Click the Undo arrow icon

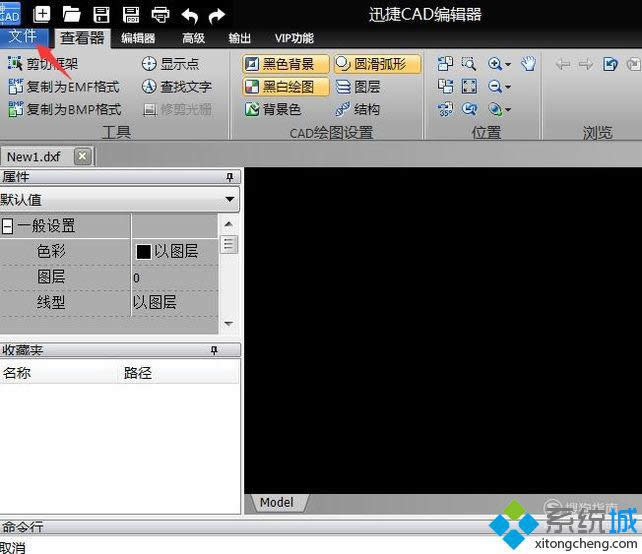[x=190, y=16]
